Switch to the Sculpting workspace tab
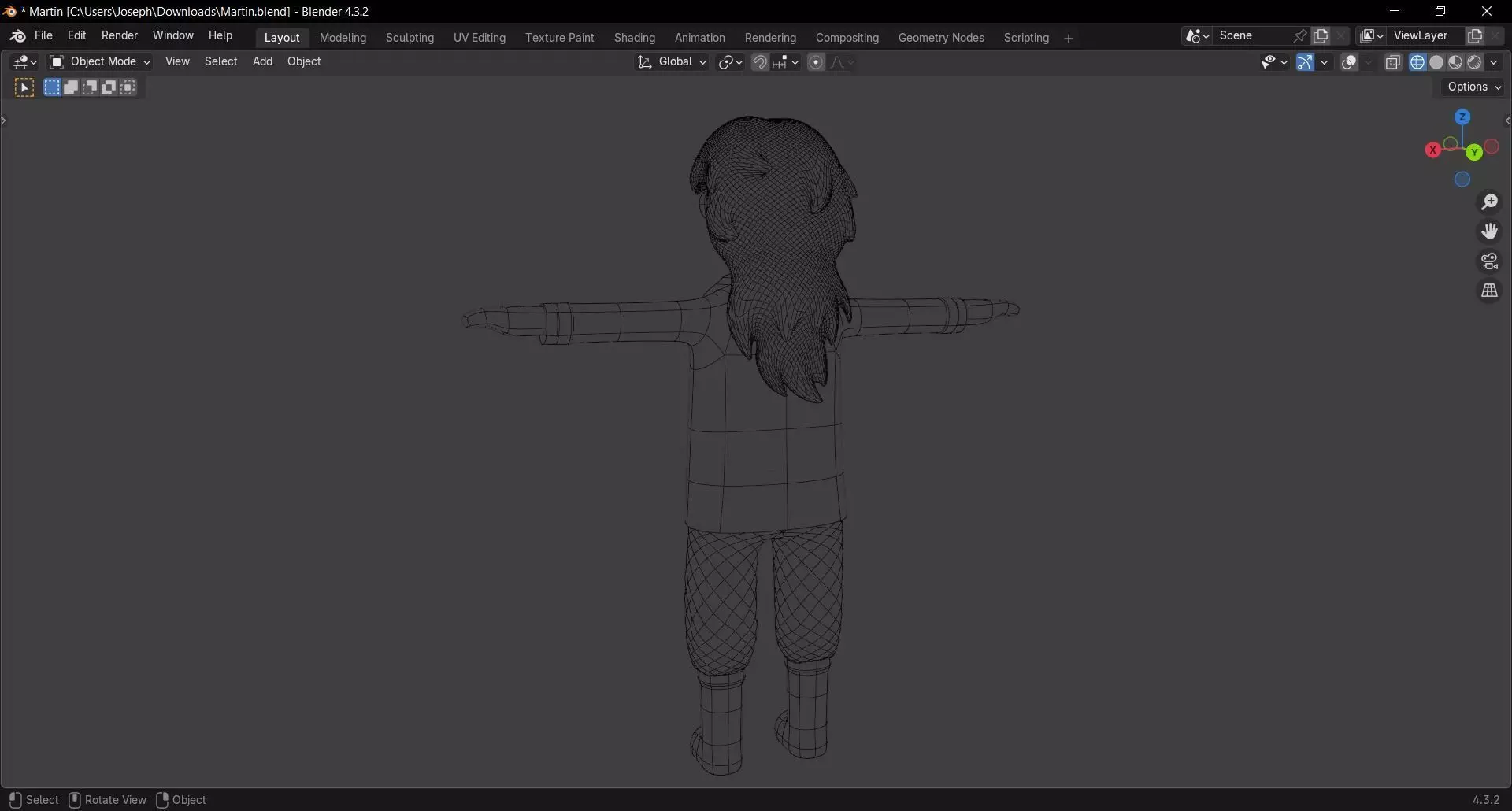The height and width of the screenshot is (811, 1512). 409,38
